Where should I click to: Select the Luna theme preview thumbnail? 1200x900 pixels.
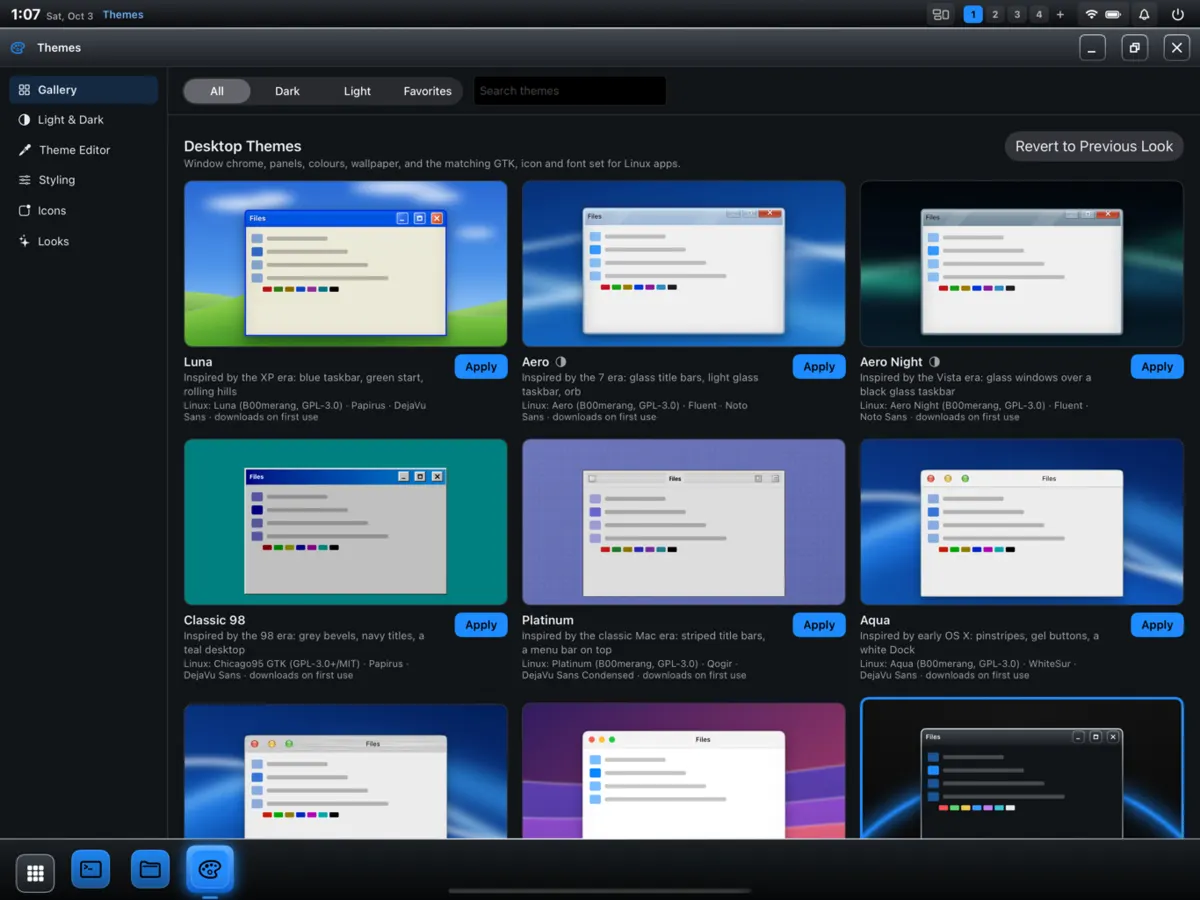click(346, 264)
